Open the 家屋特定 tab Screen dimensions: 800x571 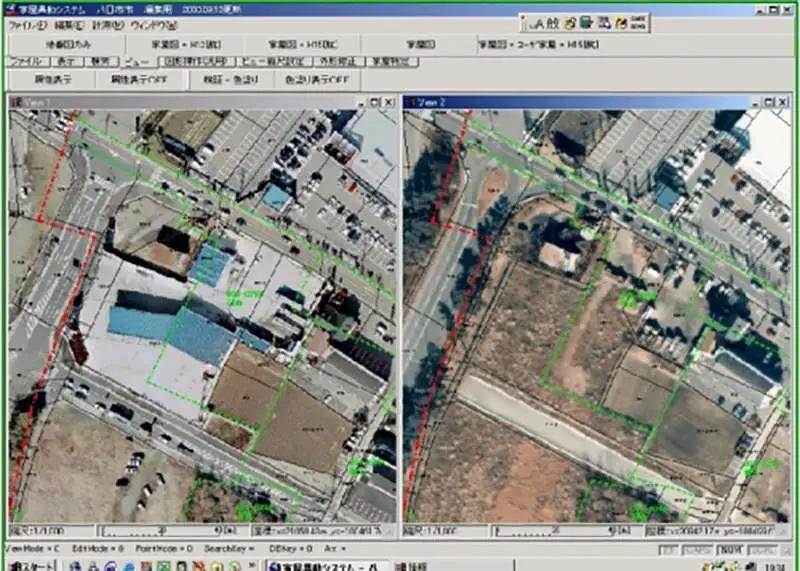392,62
